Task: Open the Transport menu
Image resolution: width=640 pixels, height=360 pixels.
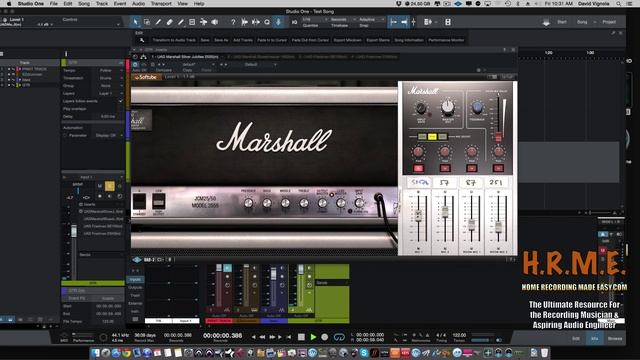Action: [x=161, y=4]
